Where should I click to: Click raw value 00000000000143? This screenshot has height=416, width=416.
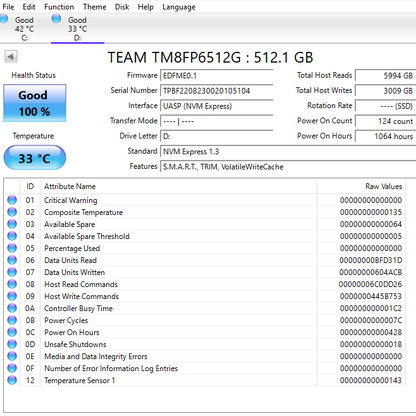[x=371, y=380]
